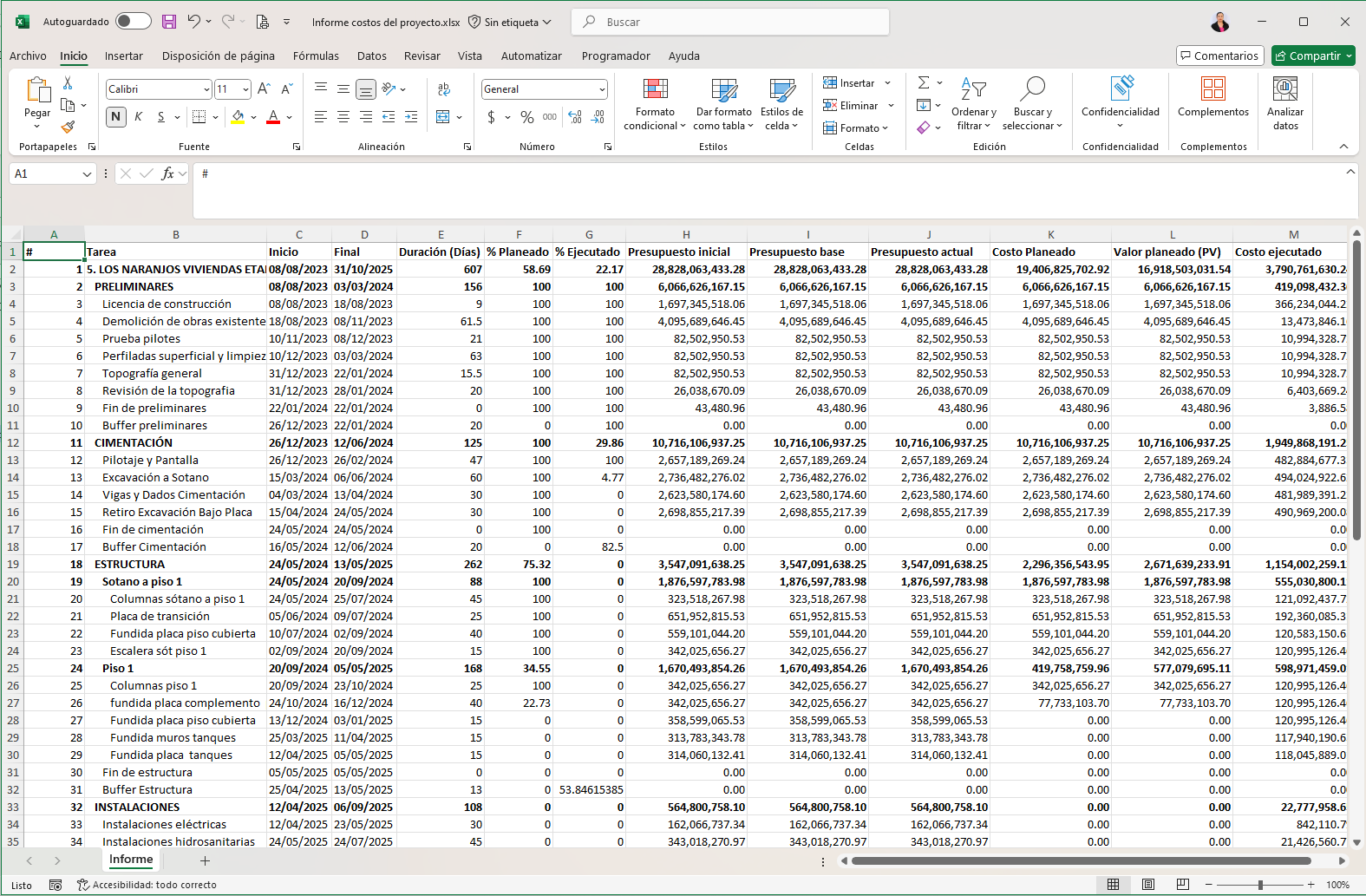The image size is (1366, 896).
Task: Click Insertar cells button
Action: 849,83
